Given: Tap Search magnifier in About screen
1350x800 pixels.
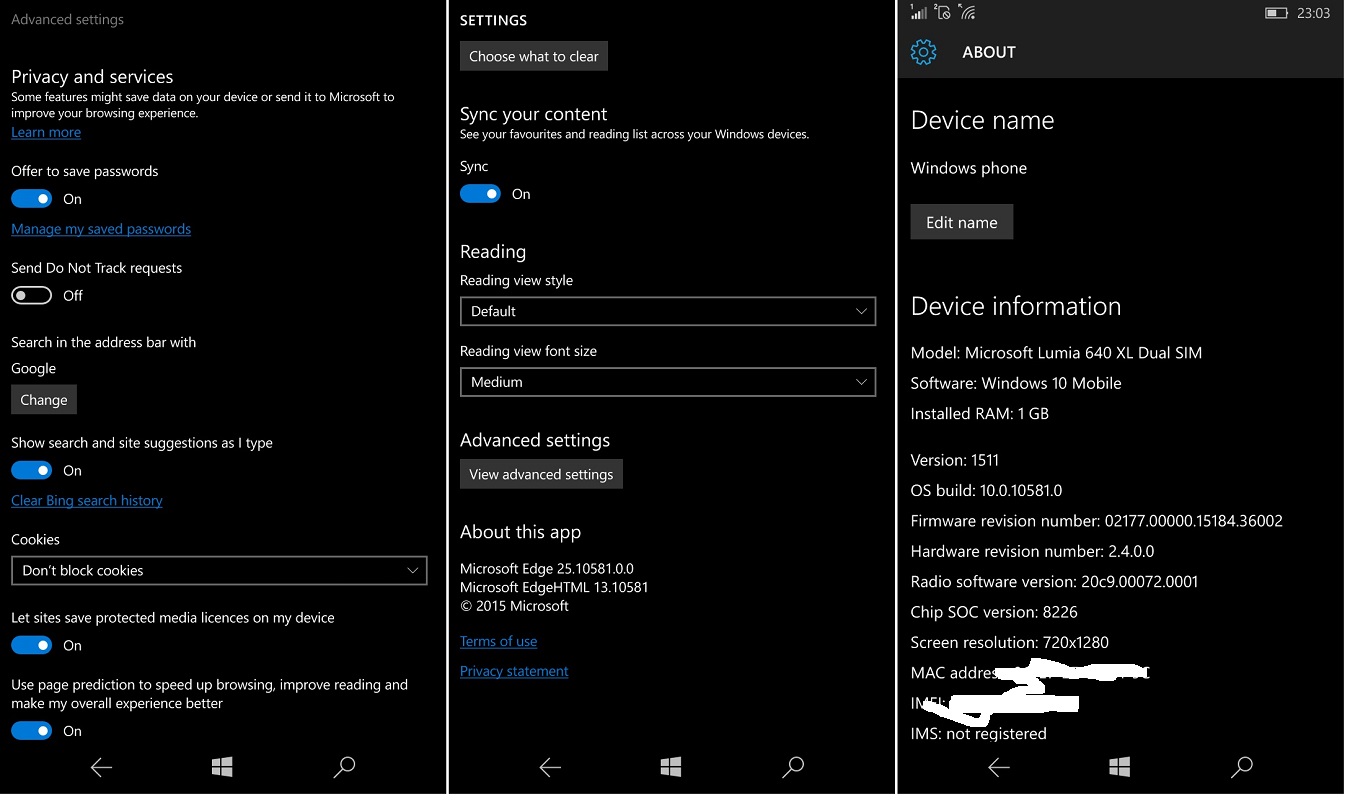Looking at the screenshot, I should 1241,767.
